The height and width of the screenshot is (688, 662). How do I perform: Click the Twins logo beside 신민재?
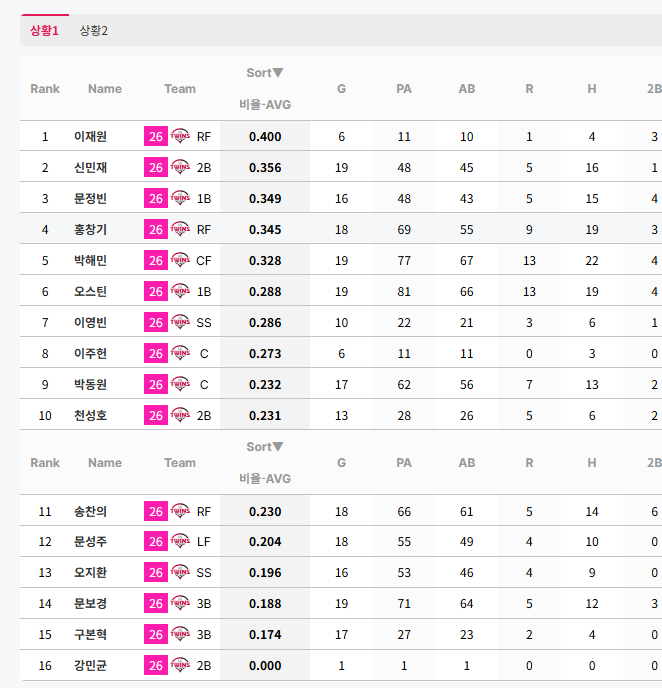coord(180,167)
